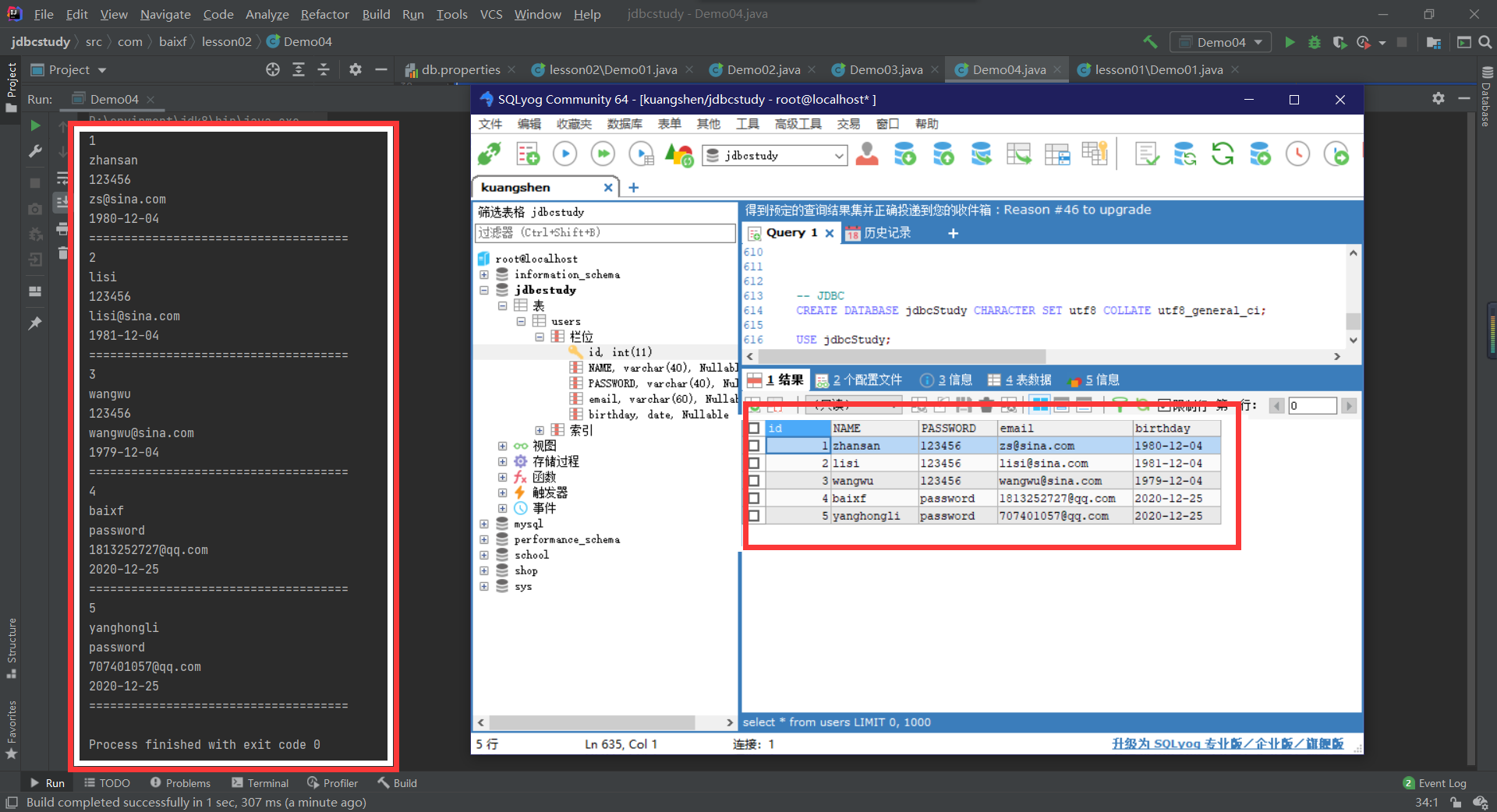Check the select-all header checkbox in results grid

(x=754, y=428)
